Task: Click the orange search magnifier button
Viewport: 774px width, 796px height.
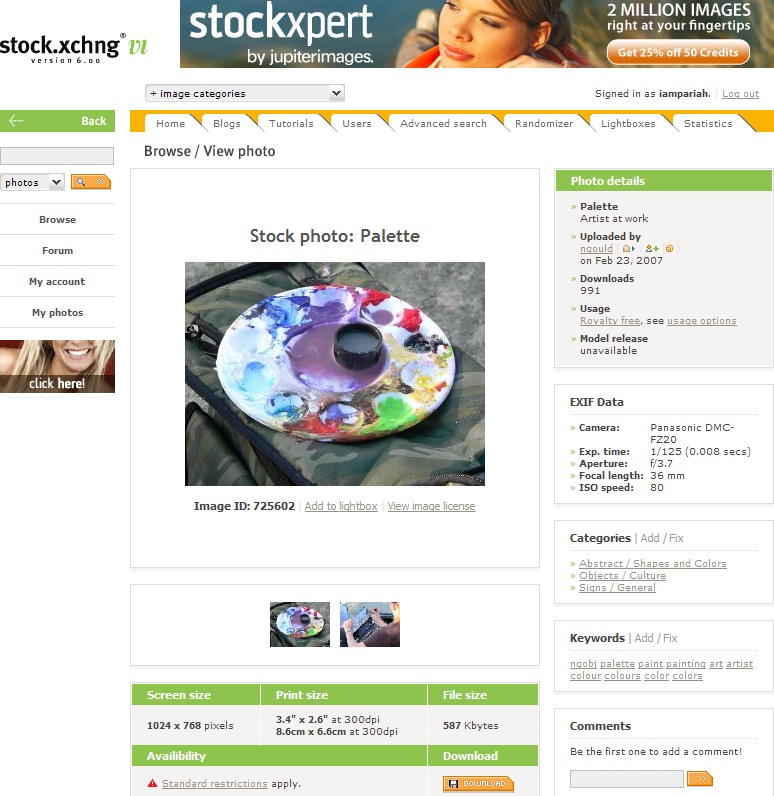Action: click(91, 182)
